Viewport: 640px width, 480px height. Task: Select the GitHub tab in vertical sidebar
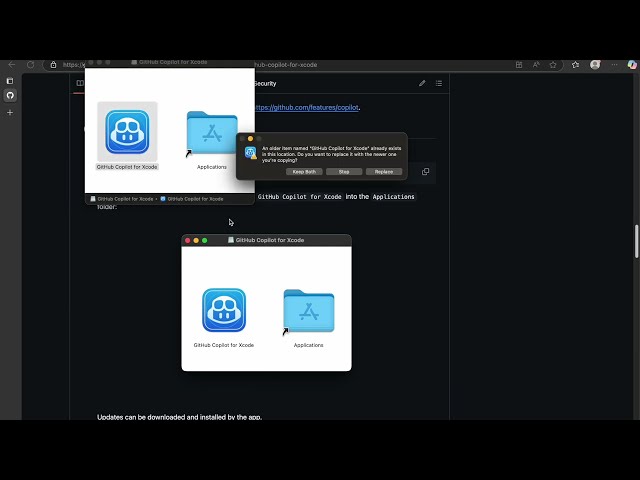pos(10,96)
